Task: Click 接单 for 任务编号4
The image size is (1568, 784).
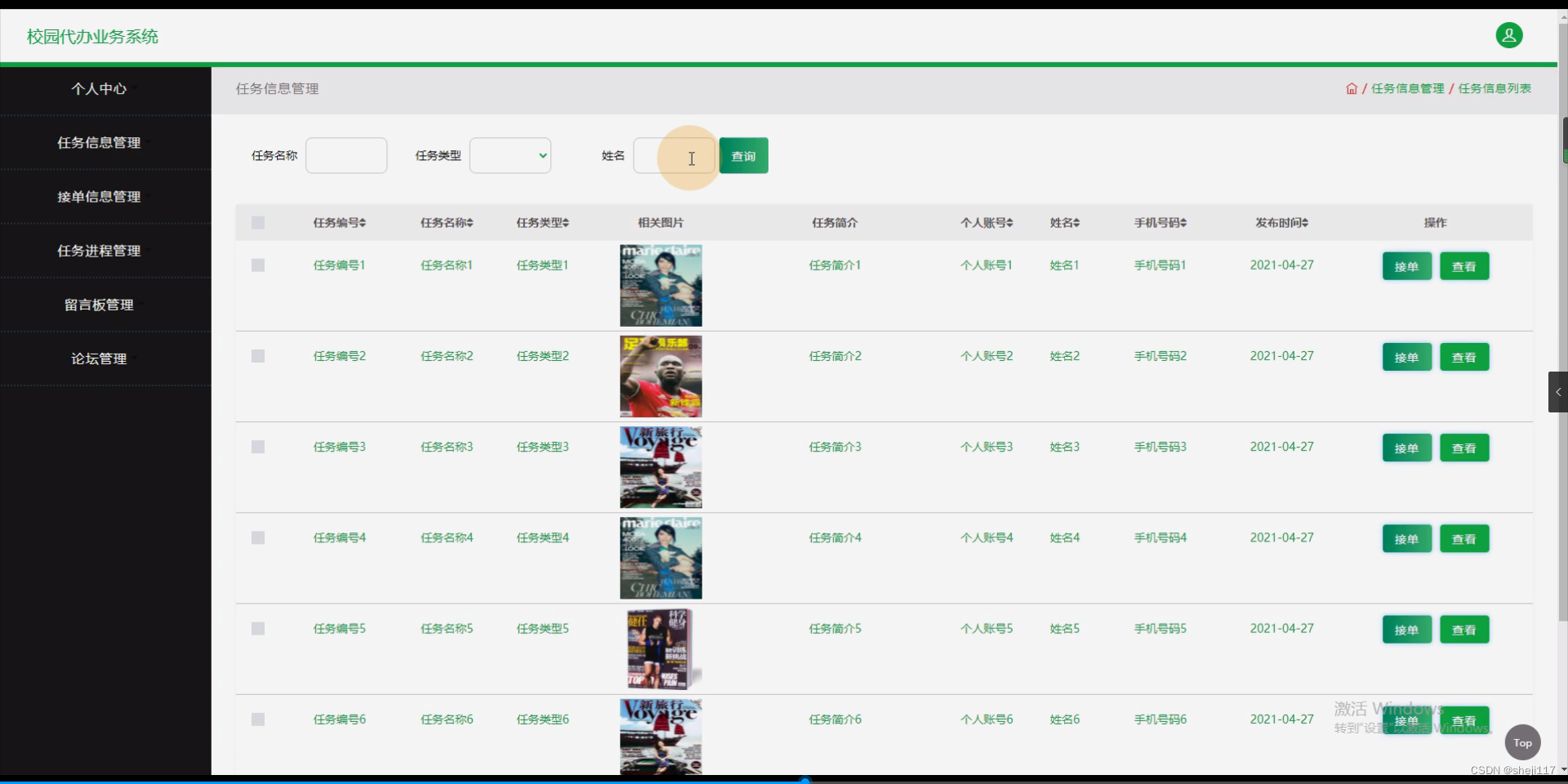Action: [1406, 539]
